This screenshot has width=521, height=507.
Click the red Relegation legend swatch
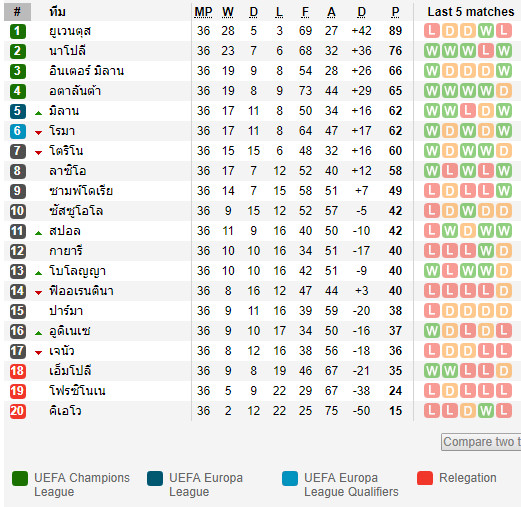(x=425, y=478)
